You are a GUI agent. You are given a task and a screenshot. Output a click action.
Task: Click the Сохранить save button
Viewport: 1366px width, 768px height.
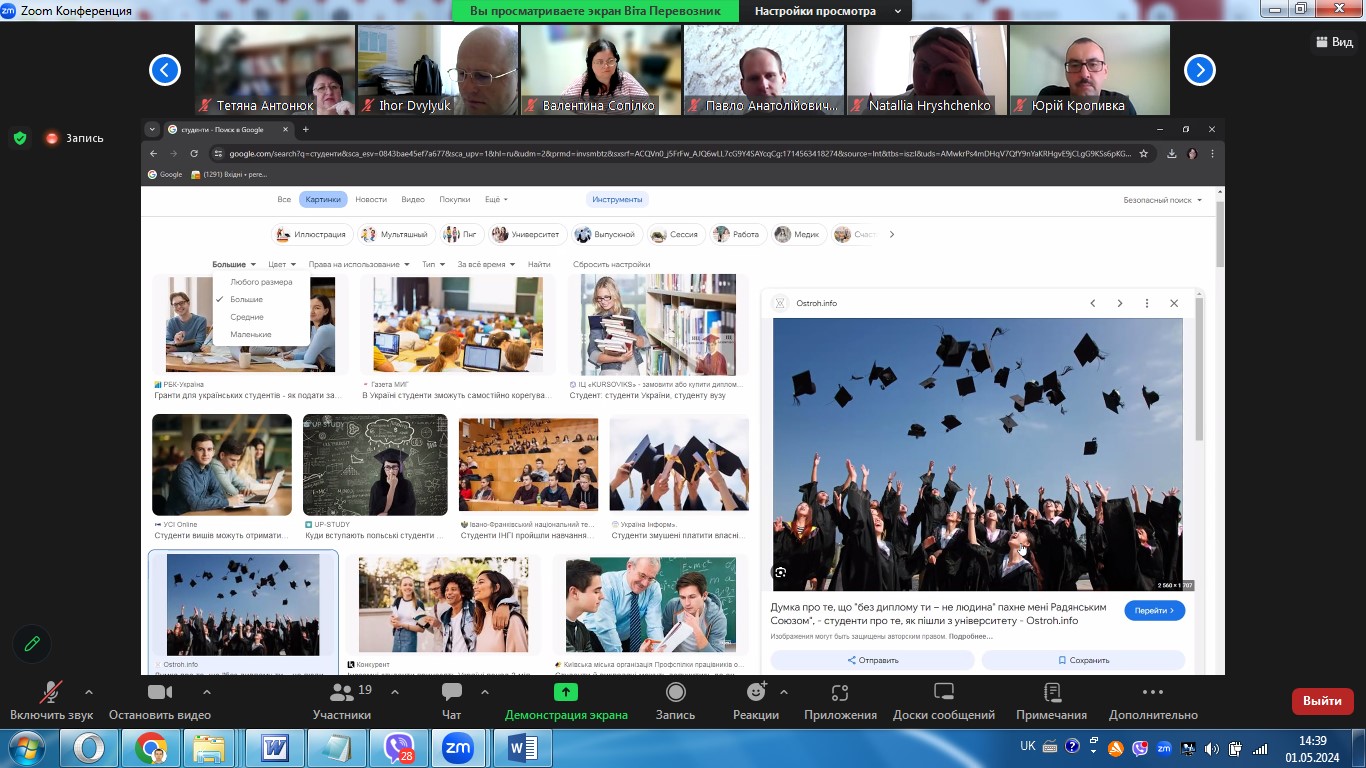[x=1083, y=660]
